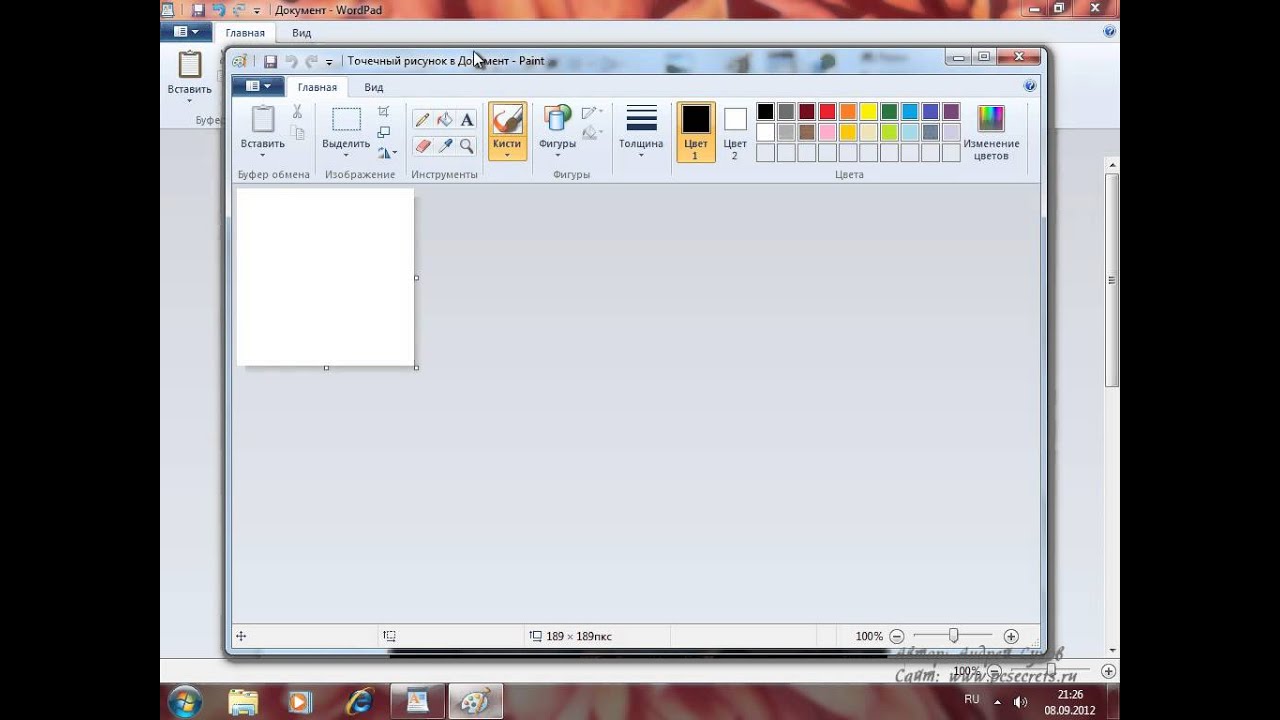The height and width of the screenshot is (720, 1280).
Task: Click the white canvas in Paint
Action: (x=325, y=277)
